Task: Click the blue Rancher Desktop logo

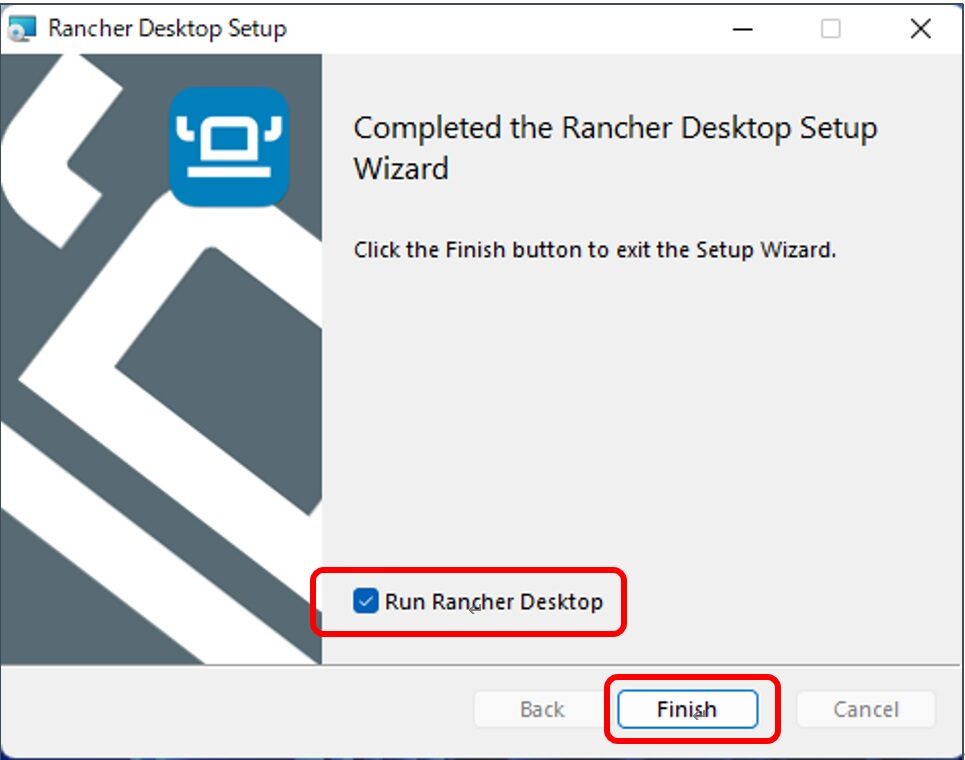Action: 229,147
